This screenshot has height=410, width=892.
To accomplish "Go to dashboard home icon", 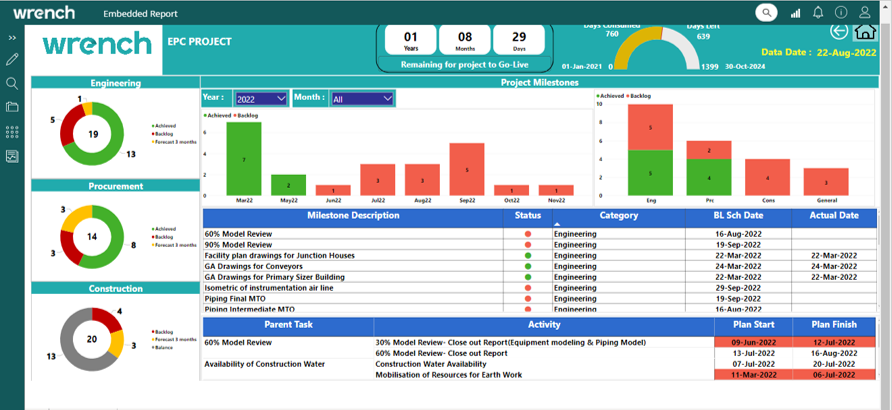I will (x=866, y=32).
